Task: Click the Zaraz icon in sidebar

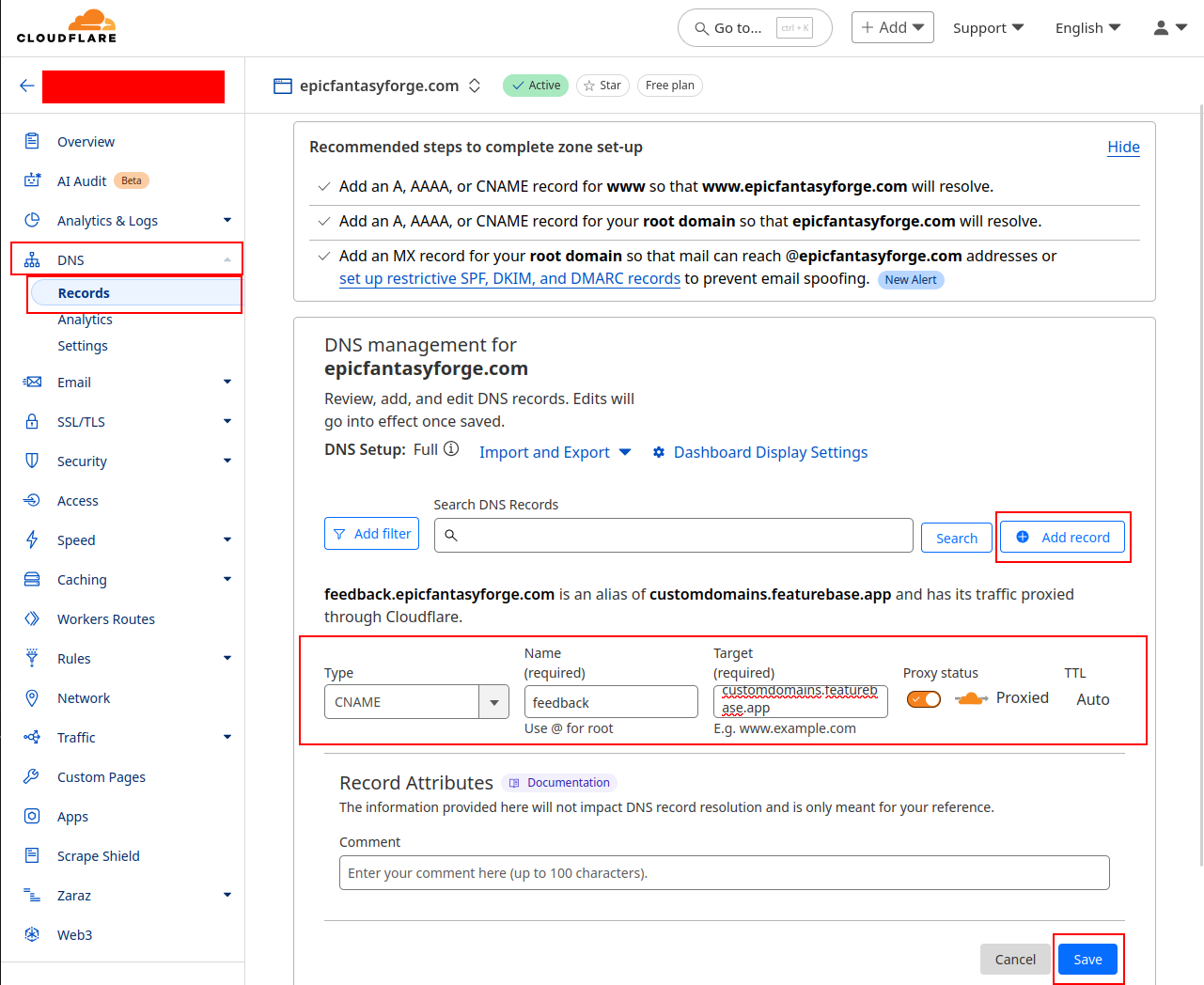Action: (32, 895)
